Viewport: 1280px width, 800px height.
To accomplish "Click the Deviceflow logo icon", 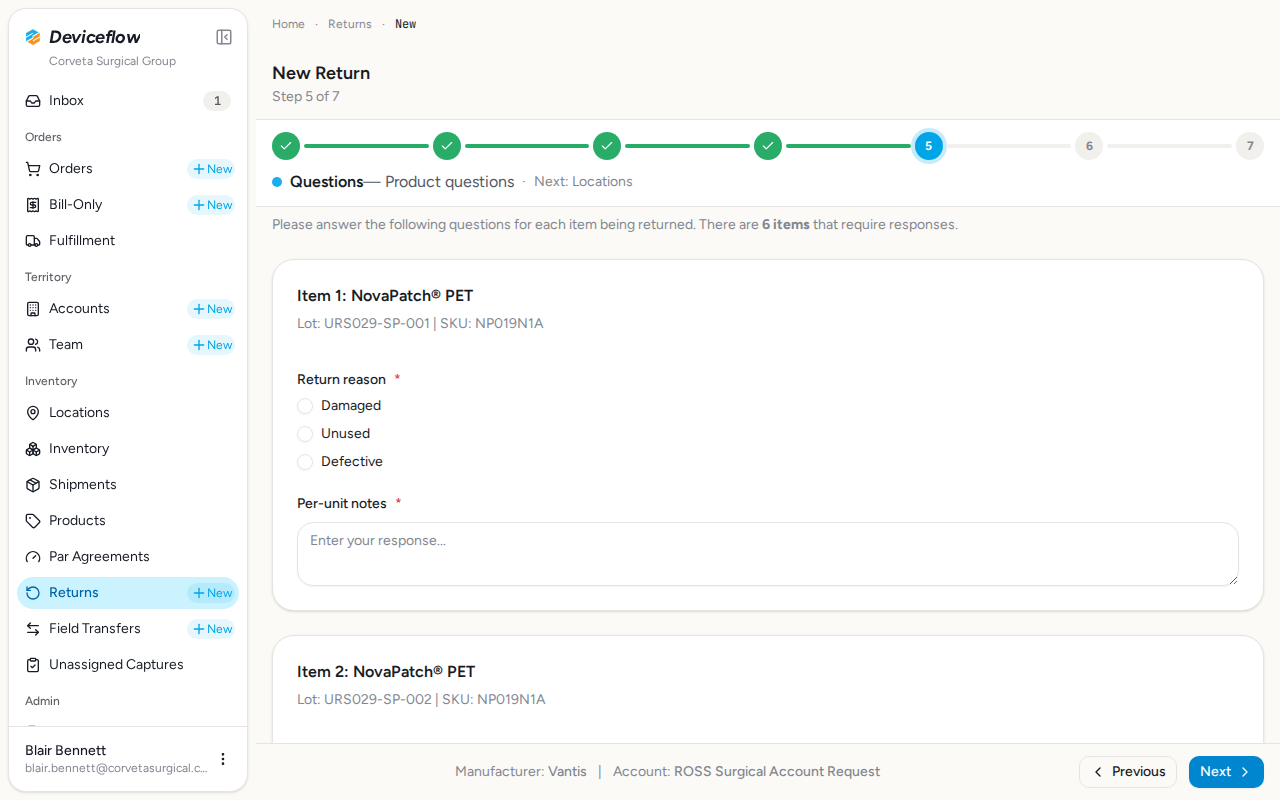I will click(x=33, y=37).
